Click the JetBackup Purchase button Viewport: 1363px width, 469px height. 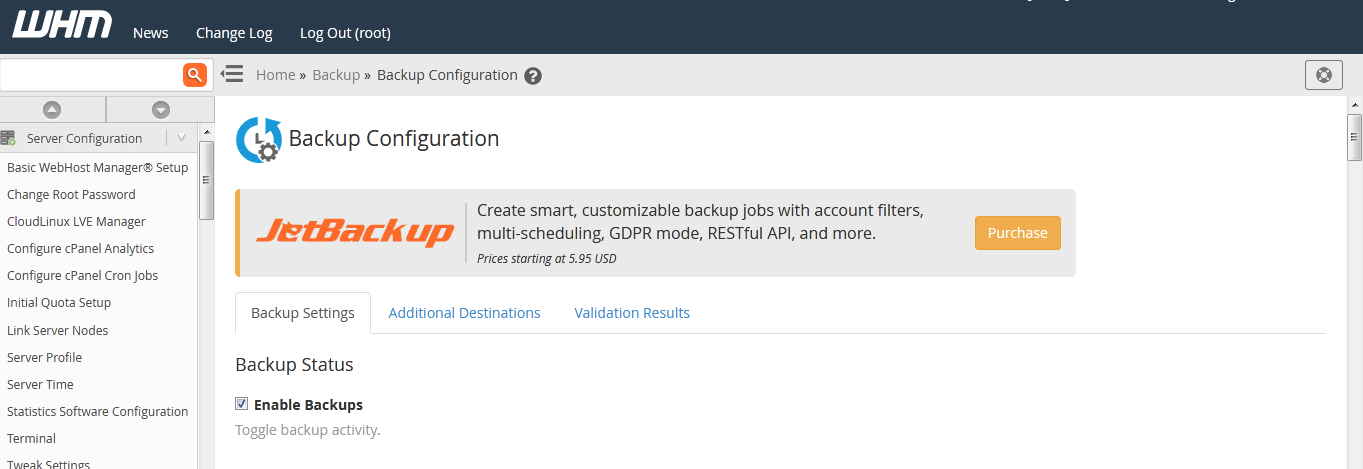(x=1017, y=233)
